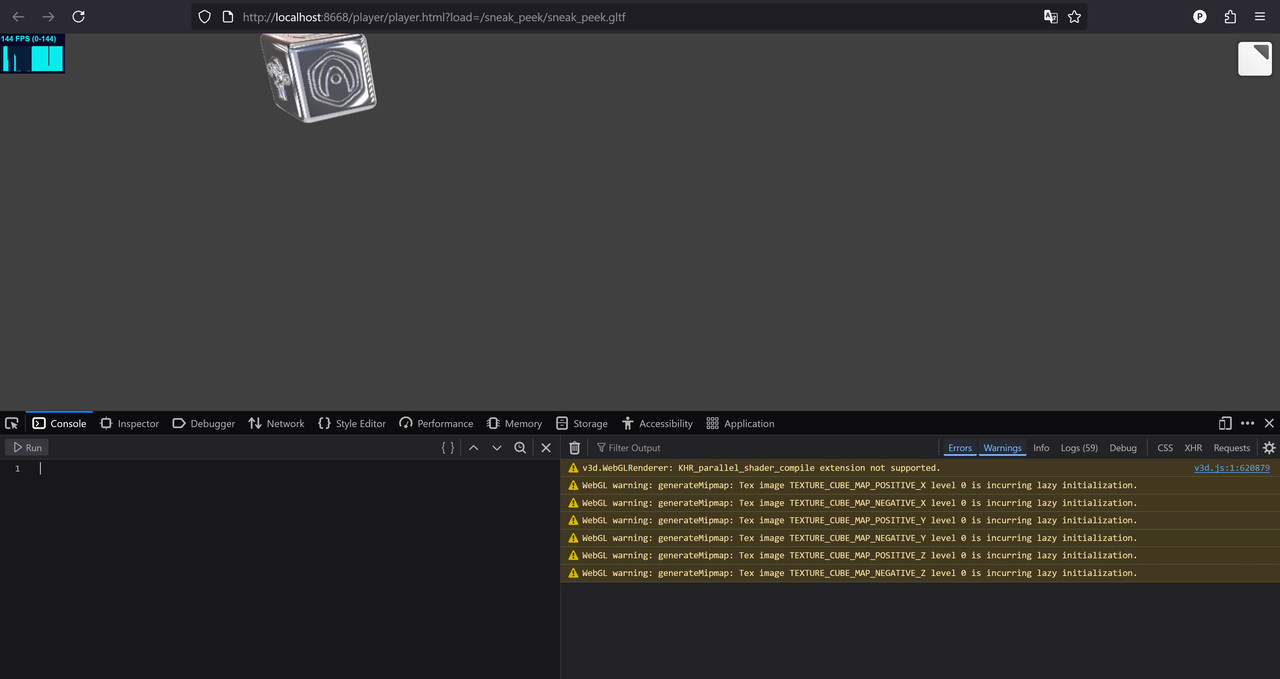This screenshot has height=679, width=1280.
Task: Open the Firefox application menu
Action: [x=1259, y=17]
